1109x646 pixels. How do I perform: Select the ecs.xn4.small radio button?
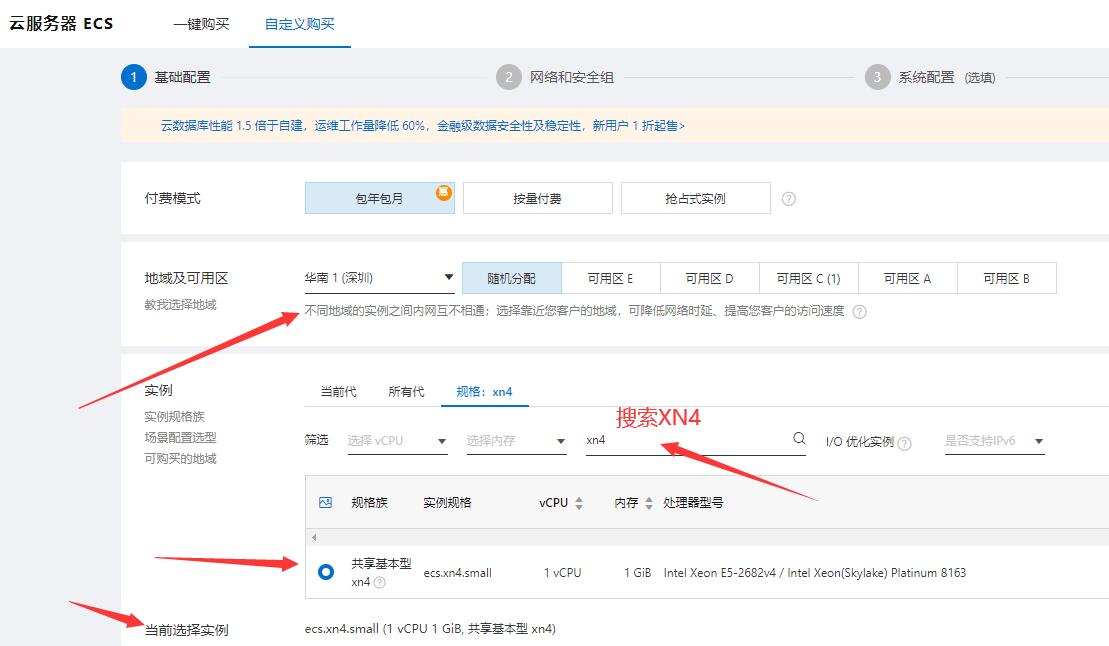(x=324, y=571)
